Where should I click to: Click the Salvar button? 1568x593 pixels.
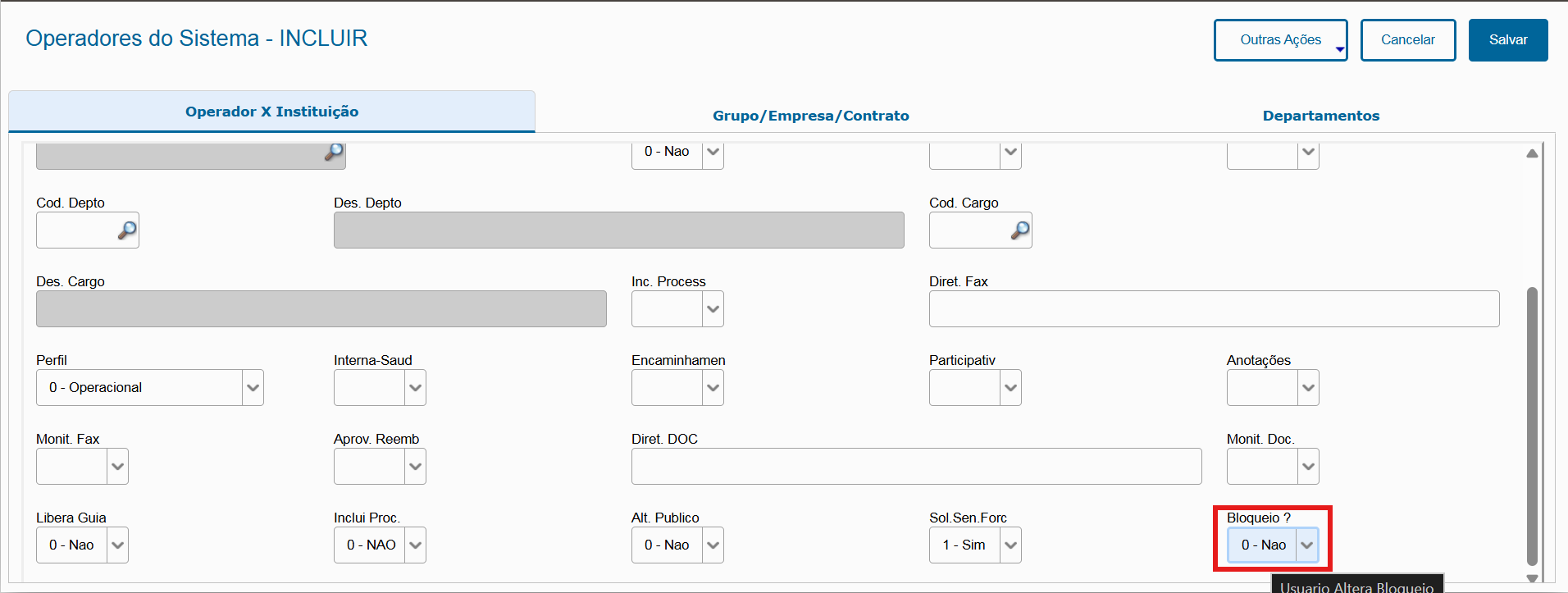1507,40
